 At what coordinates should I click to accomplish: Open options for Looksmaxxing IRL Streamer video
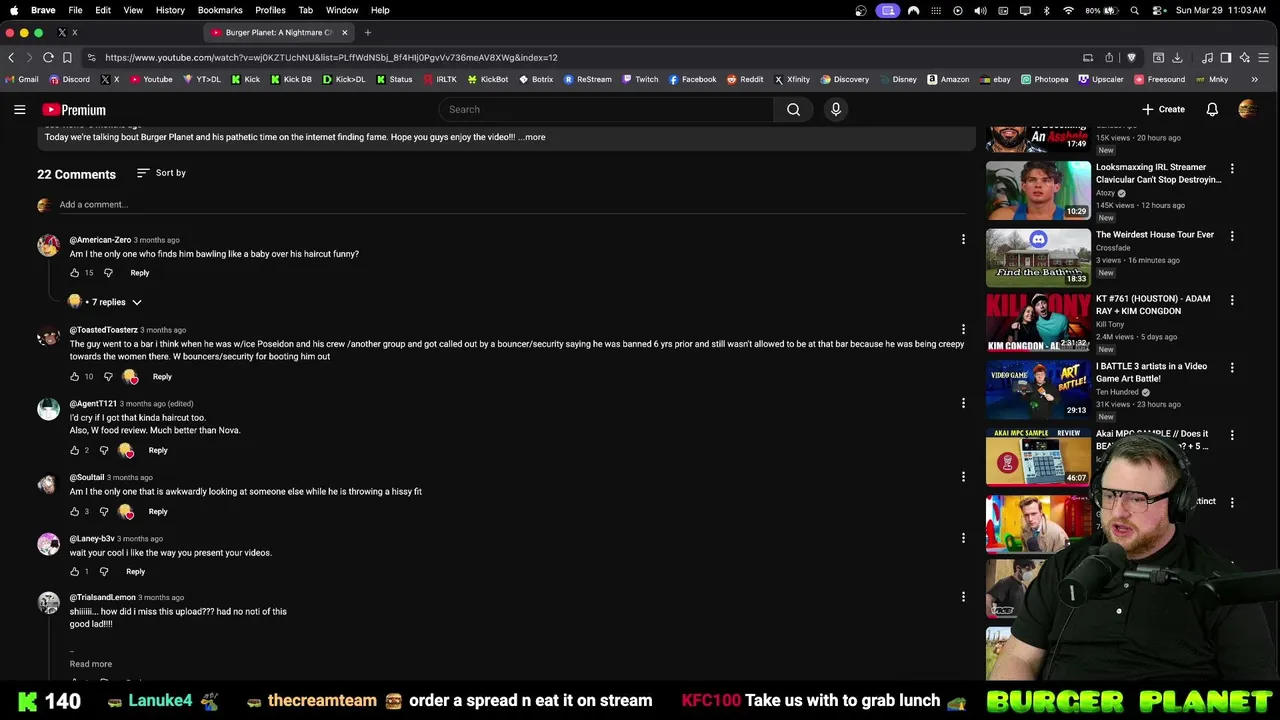pos(1232,169)
